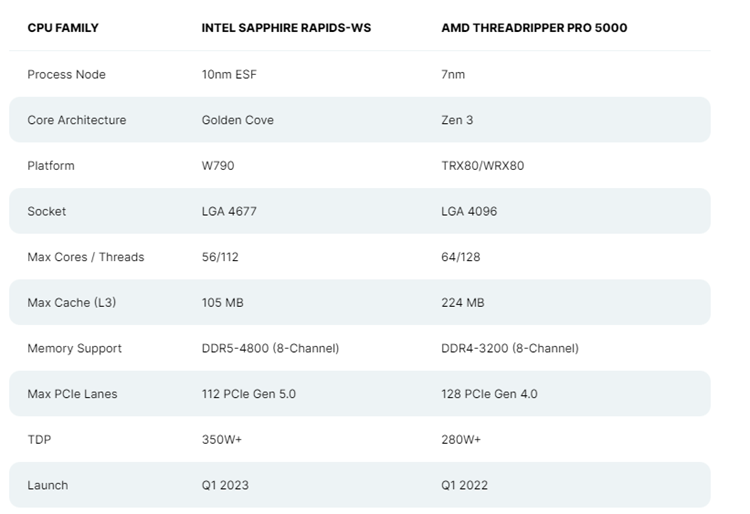The height and width of the screenshot is (514, 750).
Task: Click the 'DDR5-4800 (8-Channel)' cell
Action: [x=270, y=348]
